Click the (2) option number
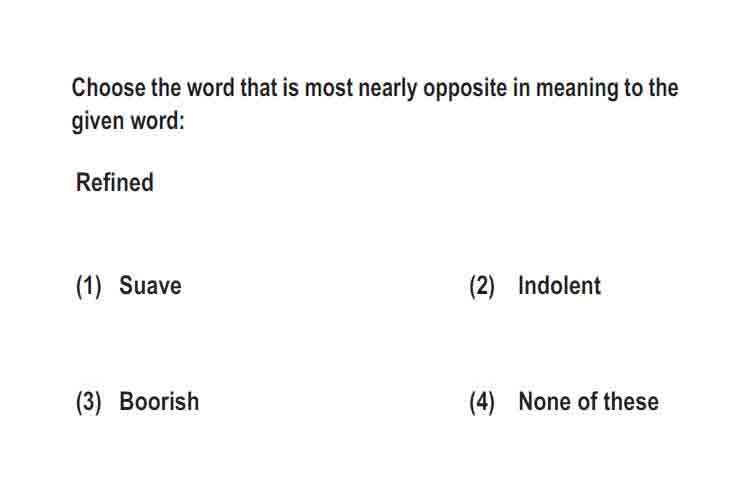Image resolution: width=750 pixels, height=500 pixels. click(x=482, y=286)
